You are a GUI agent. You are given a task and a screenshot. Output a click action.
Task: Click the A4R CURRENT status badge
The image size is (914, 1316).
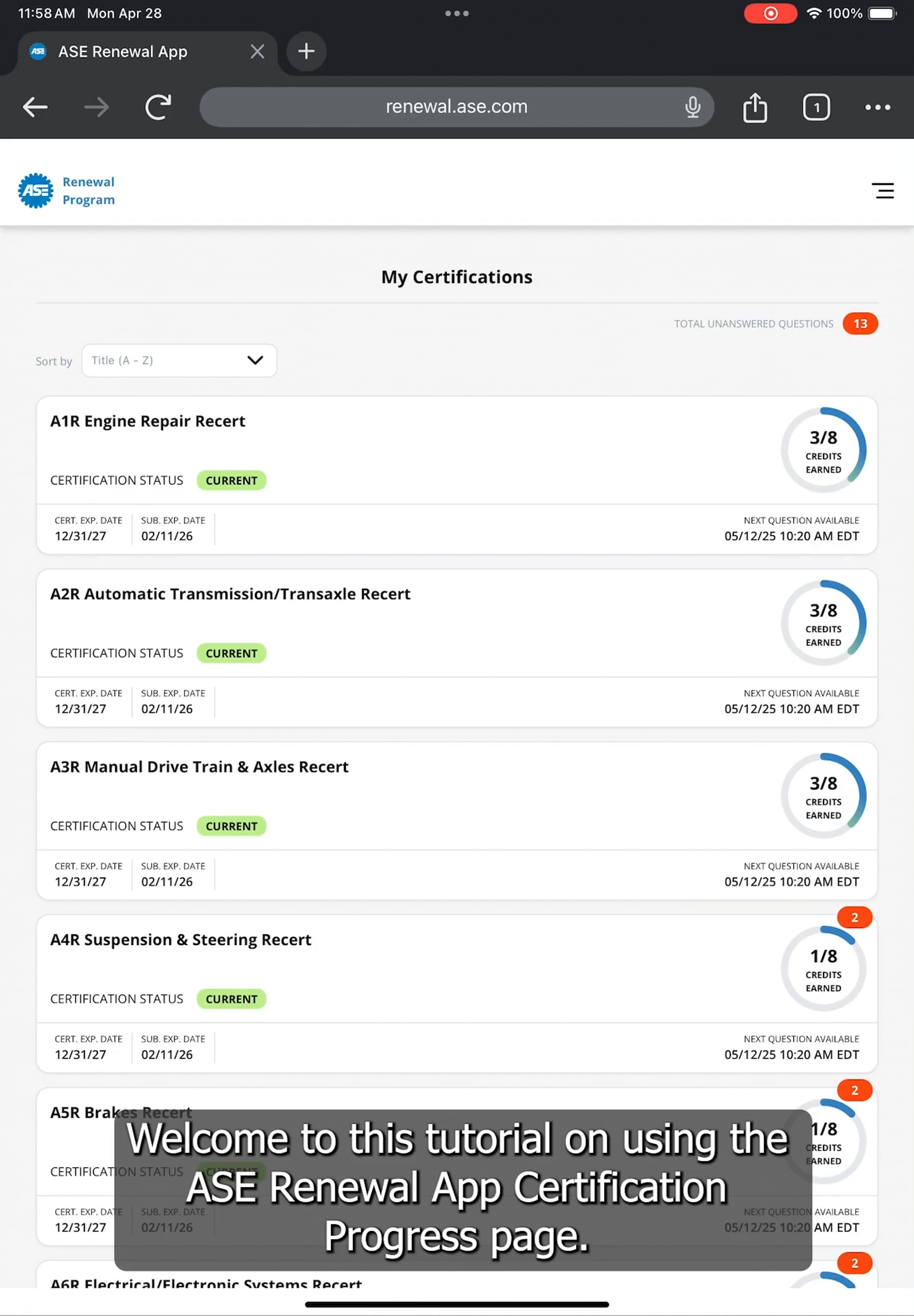pyautogui.click(x=232, y=999)
